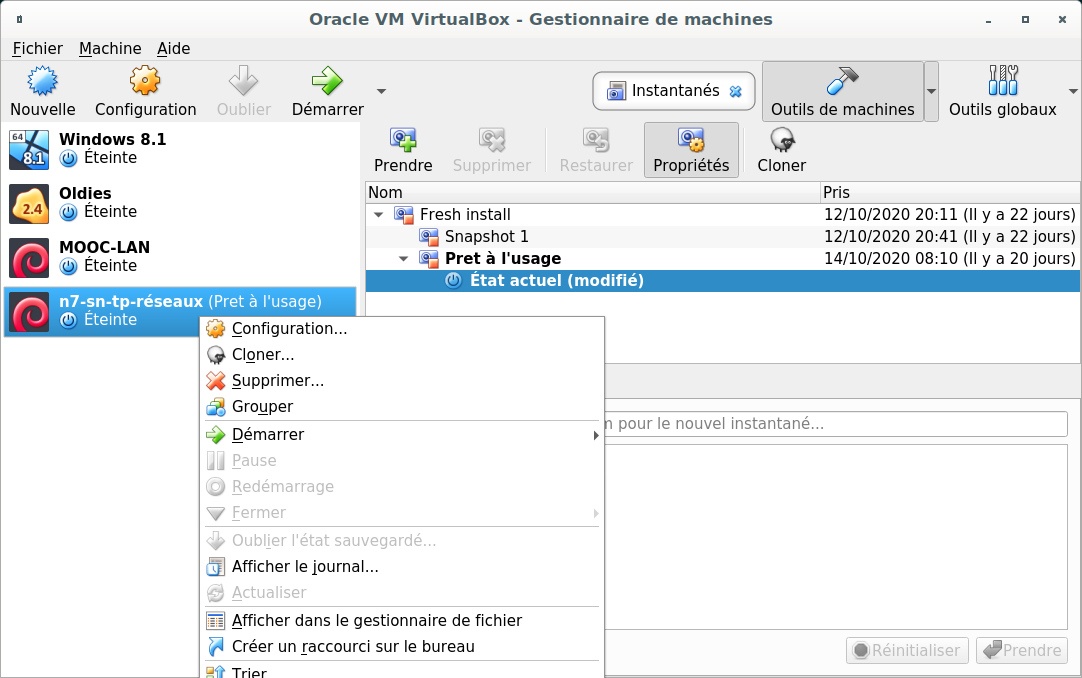This screenshot has width=1082, height=678.
Task: Choose Créer un raccourci sur le bureau
Action: click(402, 647)
